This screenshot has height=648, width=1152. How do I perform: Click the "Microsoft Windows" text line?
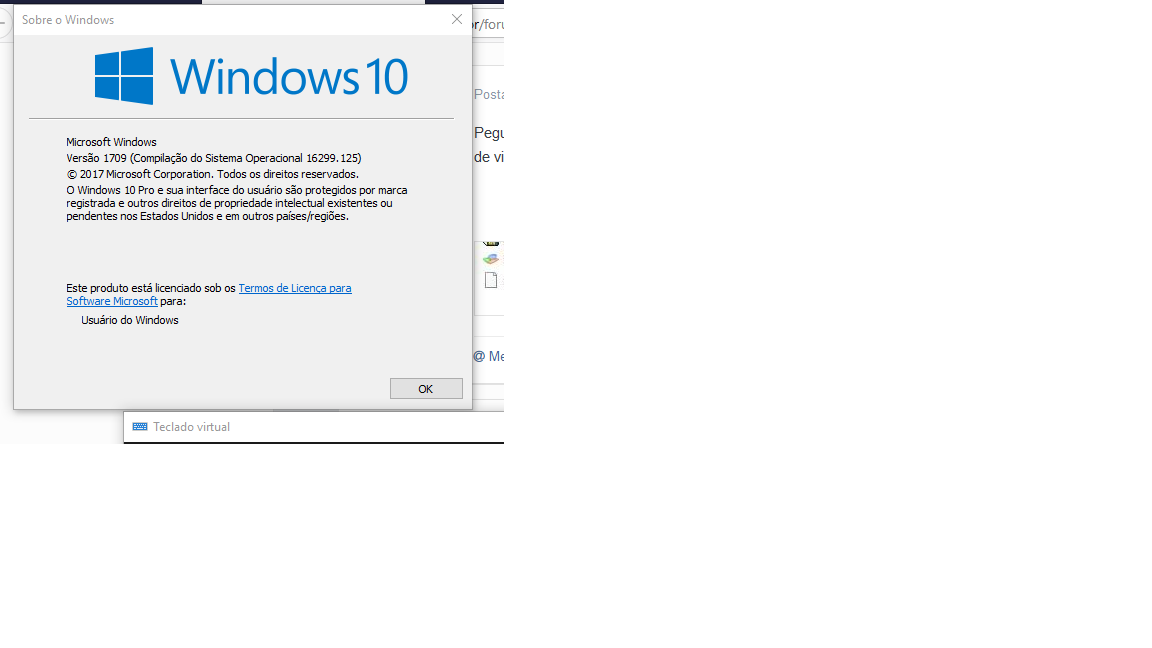[111, 142]
